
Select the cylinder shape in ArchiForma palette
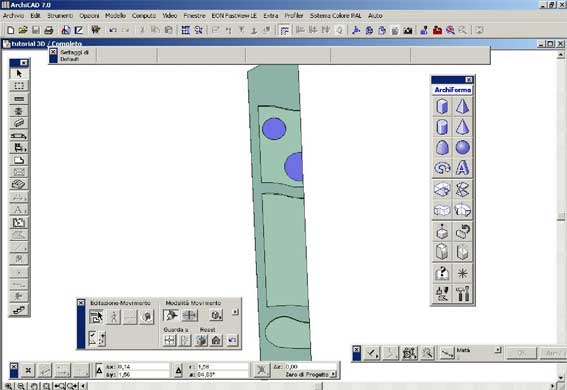[442, 127]
